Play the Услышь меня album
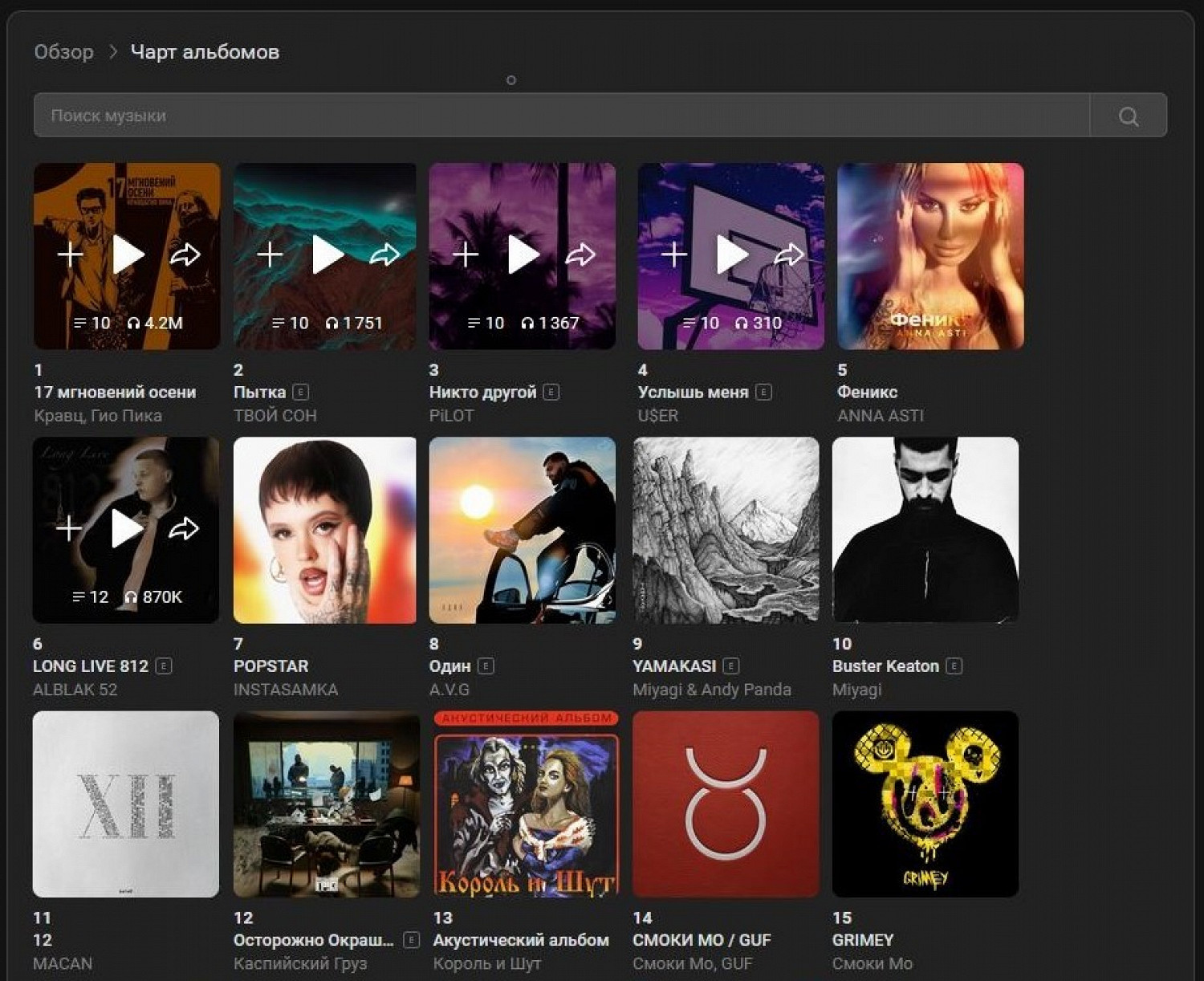This screenshot has height=981, width=1204. pos(731,255)
